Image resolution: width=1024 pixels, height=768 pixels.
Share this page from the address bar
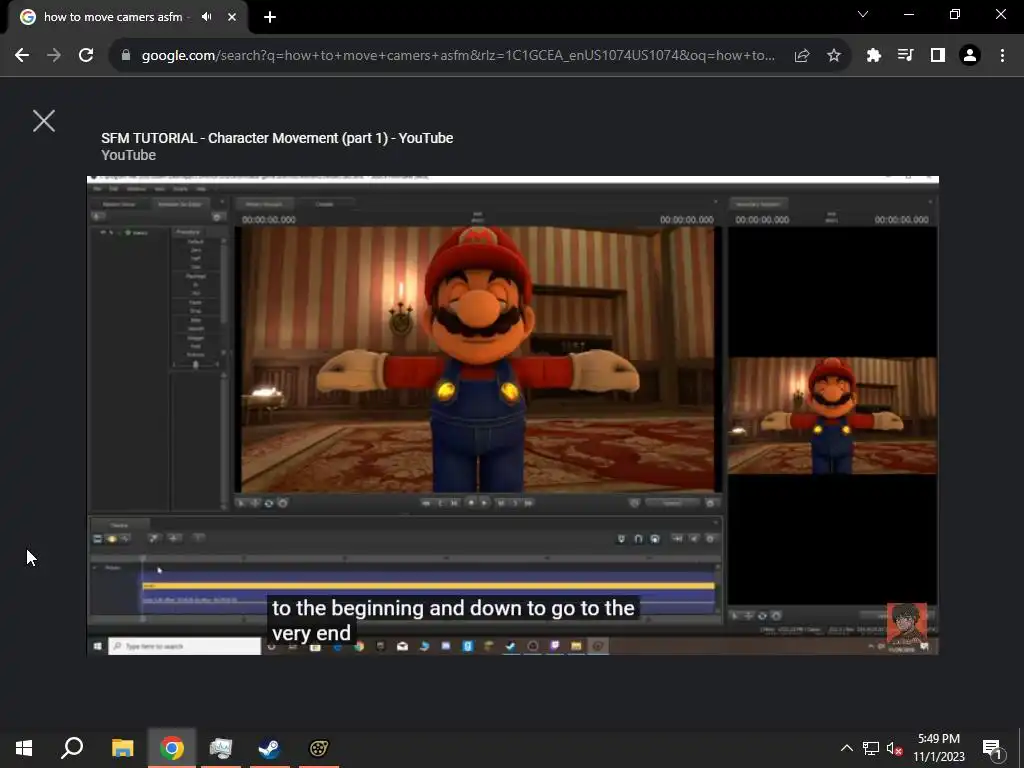pos(802,56)
